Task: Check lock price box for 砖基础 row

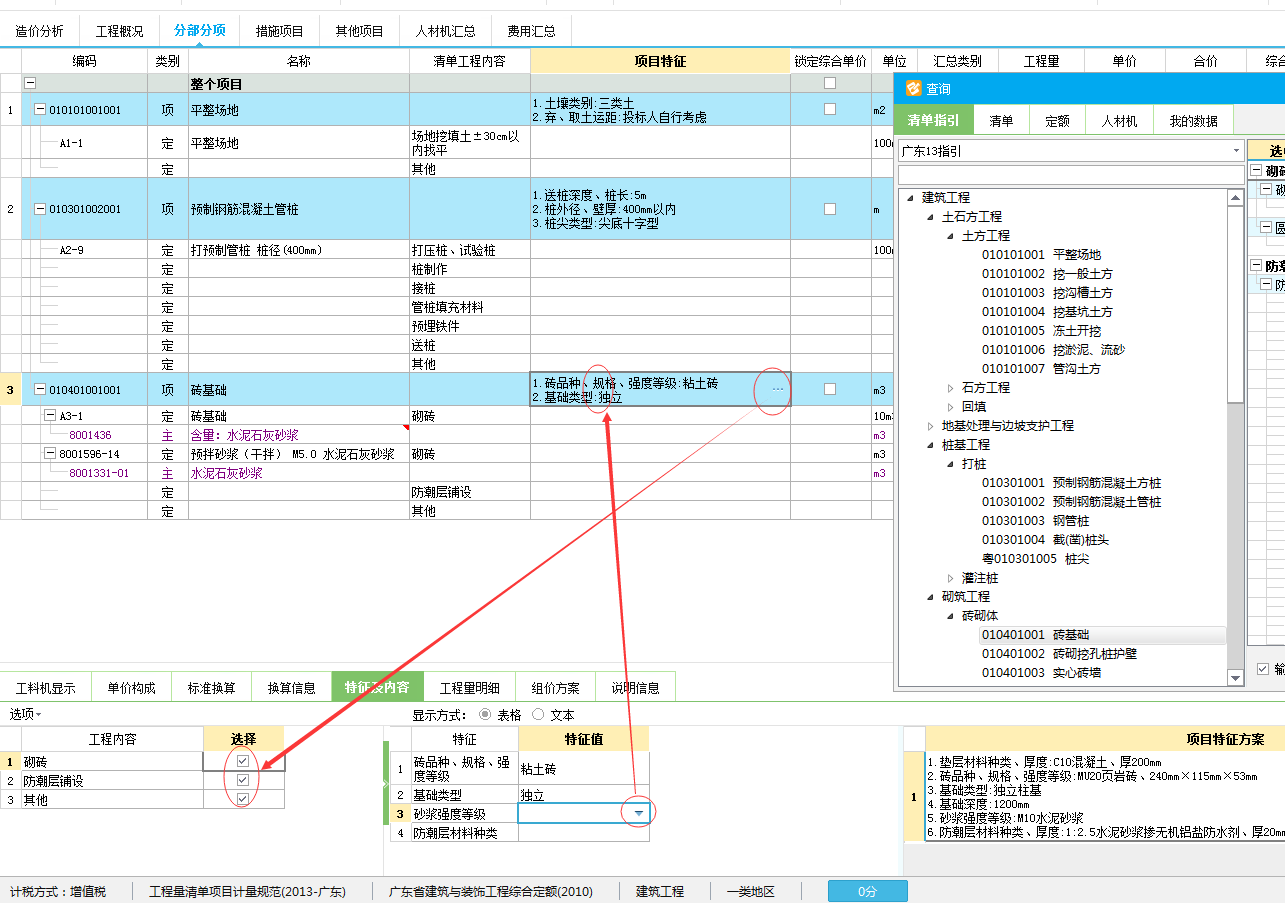Action: pyautogui.click(x=829, y=389)
